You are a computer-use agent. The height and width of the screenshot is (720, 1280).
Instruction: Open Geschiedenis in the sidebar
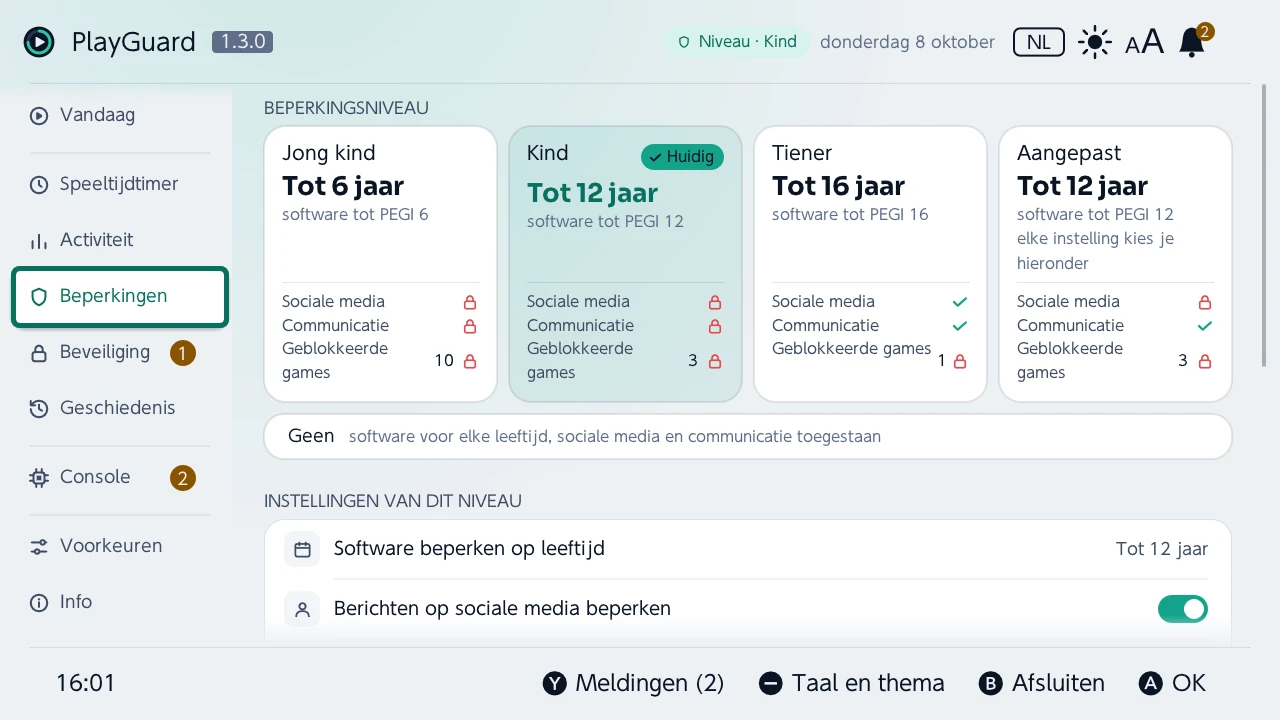tap(120, 408)
